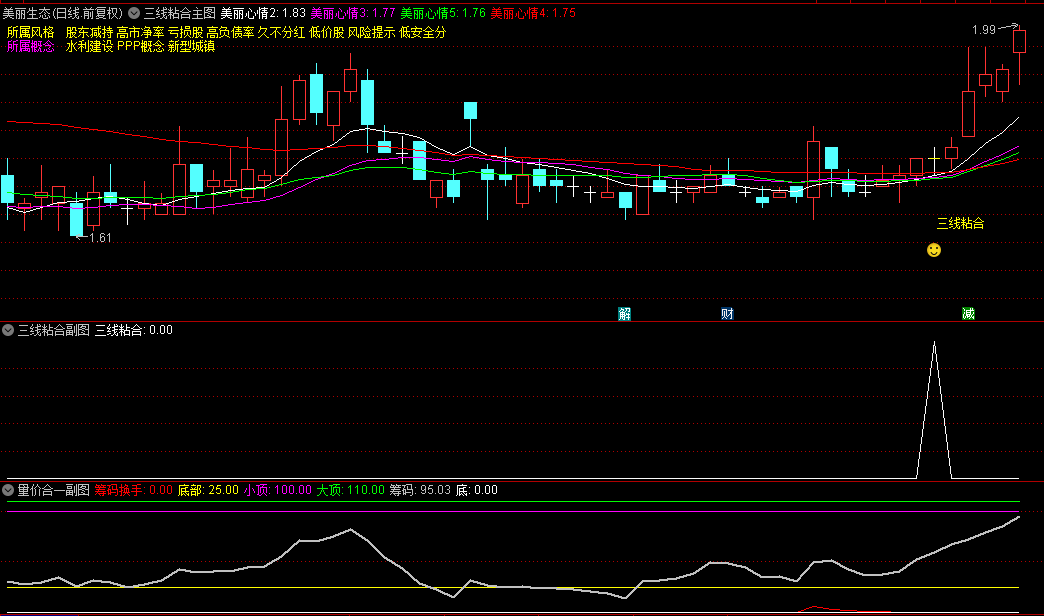Open the PPP概念 concept link
Screen dimensions: 1044x616
coord(140,46)
